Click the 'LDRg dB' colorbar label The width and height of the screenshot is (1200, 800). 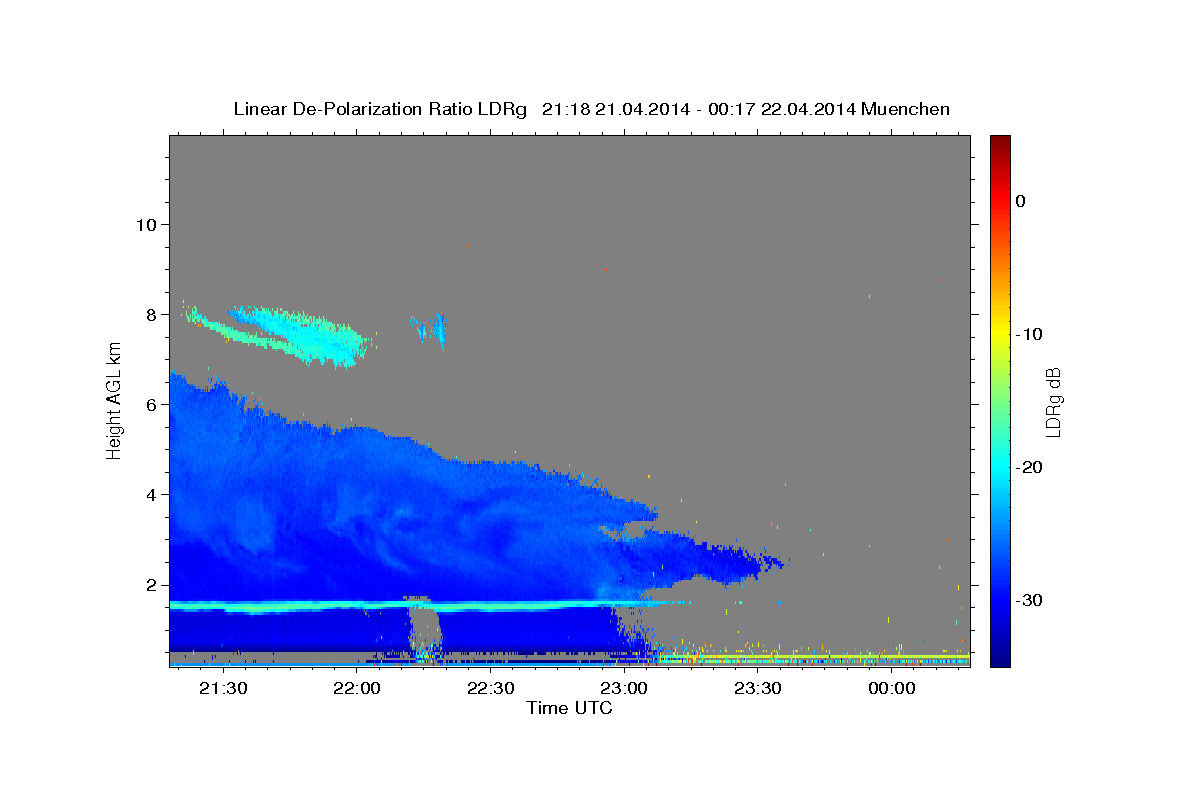tap(1053, 401)
